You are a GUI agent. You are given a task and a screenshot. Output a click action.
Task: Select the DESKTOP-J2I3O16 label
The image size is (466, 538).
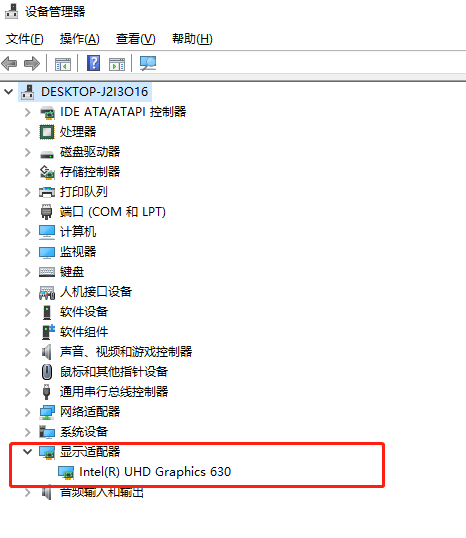tap(94, 92)
